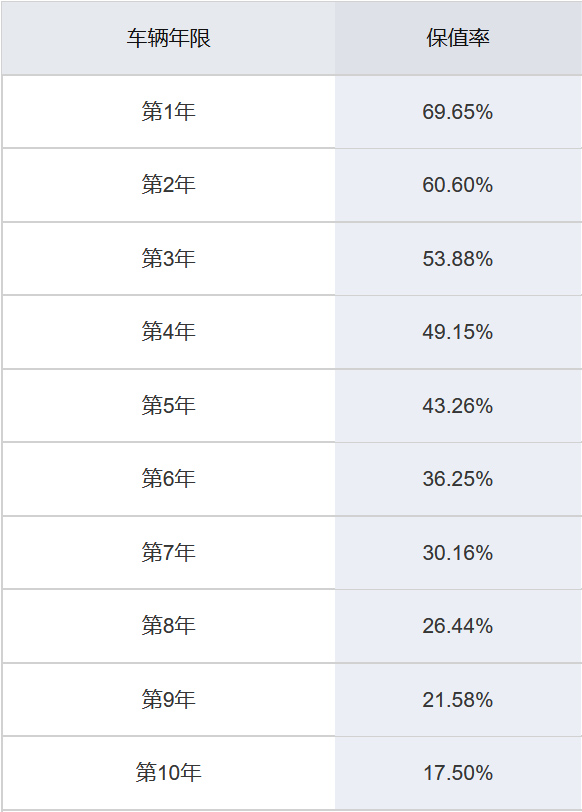This screenshot has height=812, width=582.
Task: Select the 第8年 row label
Action: 168,626
